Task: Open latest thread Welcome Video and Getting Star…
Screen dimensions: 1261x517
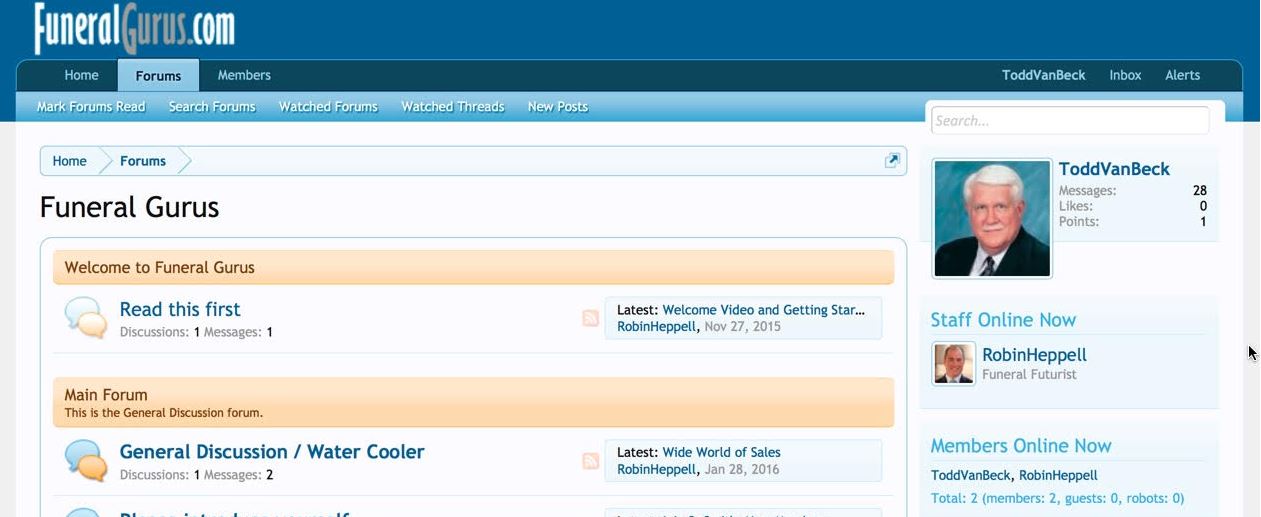Action: (764, 310)
